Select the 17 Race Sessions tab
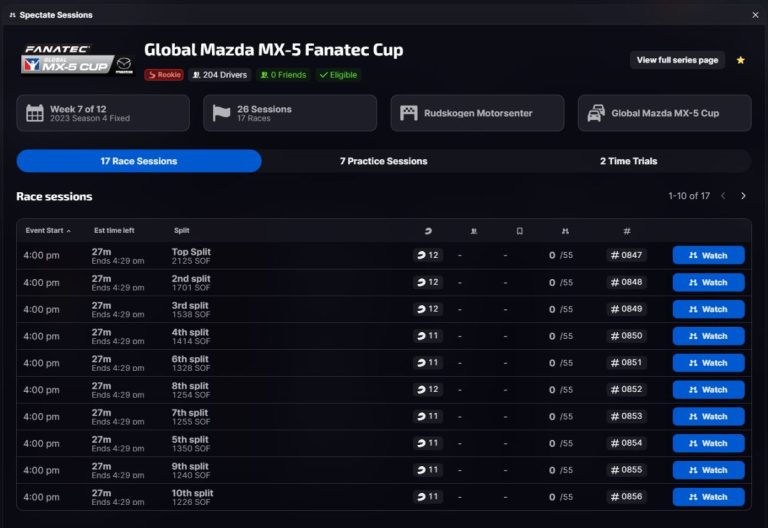The image size is (768, 528). click(x=139, y=161)
